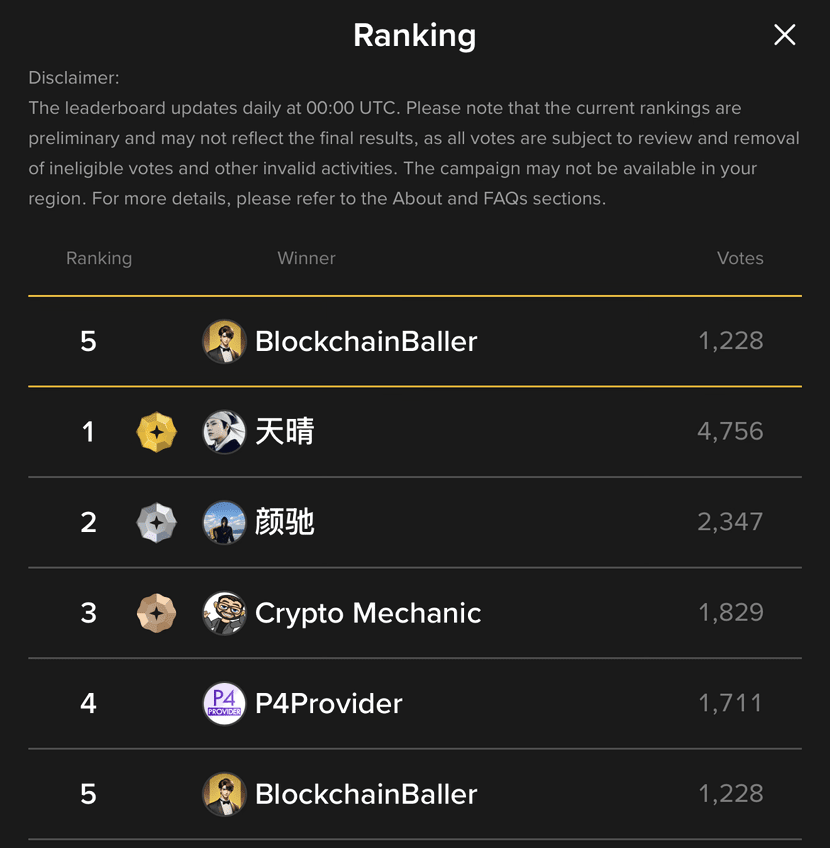Click the Winner column header
Viewport: 830px width, 848px height.
pyautogui.click(x=307, y=258)
